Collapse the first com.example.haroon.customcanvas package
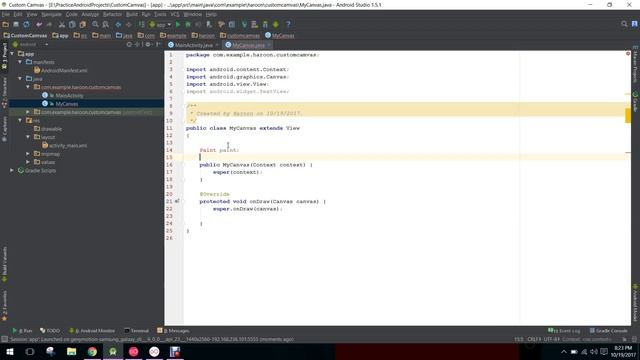 (28, 87)
